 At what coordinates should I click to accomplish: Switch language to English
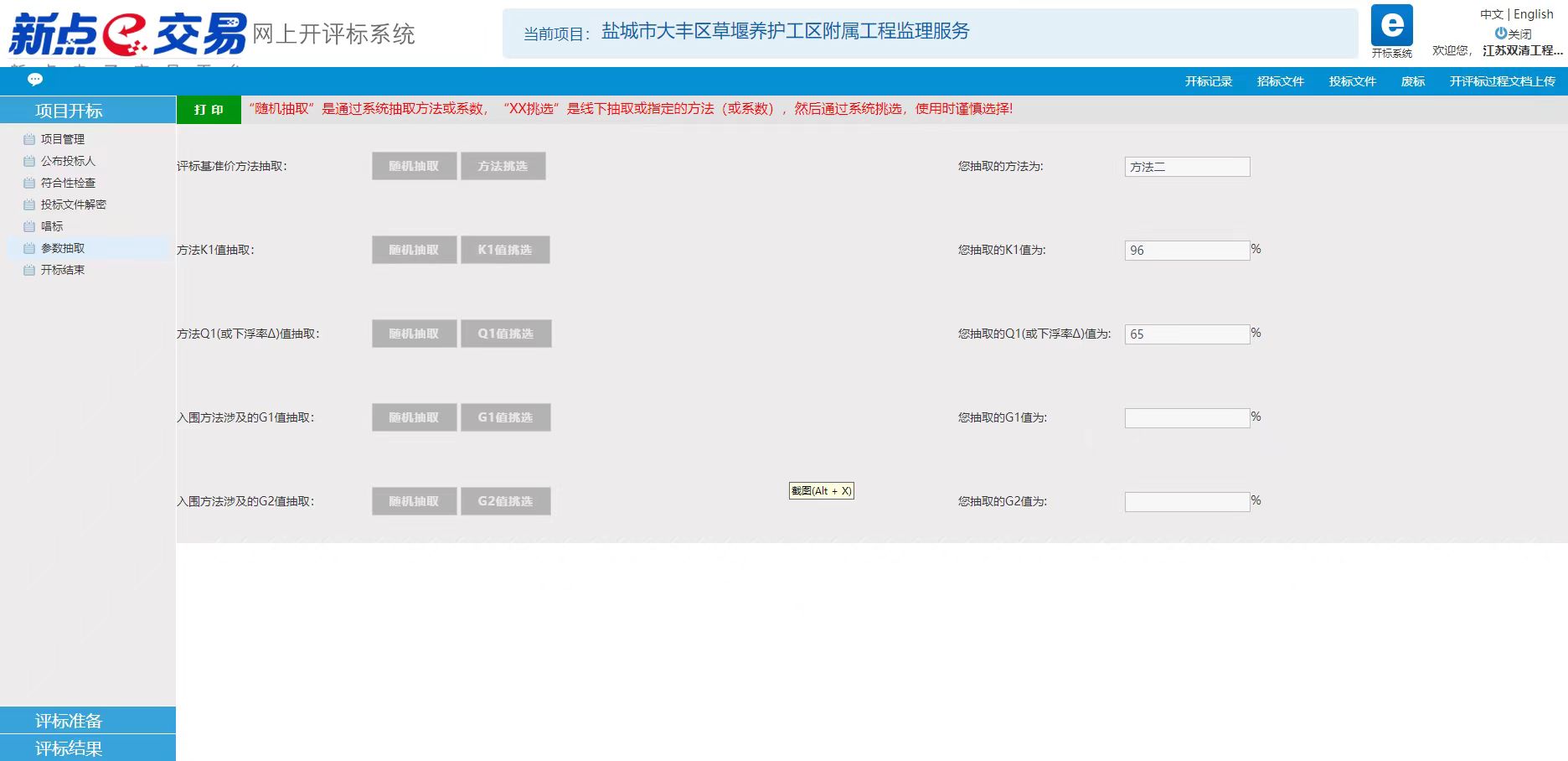pyautogui.click(x=1533, y=14)
